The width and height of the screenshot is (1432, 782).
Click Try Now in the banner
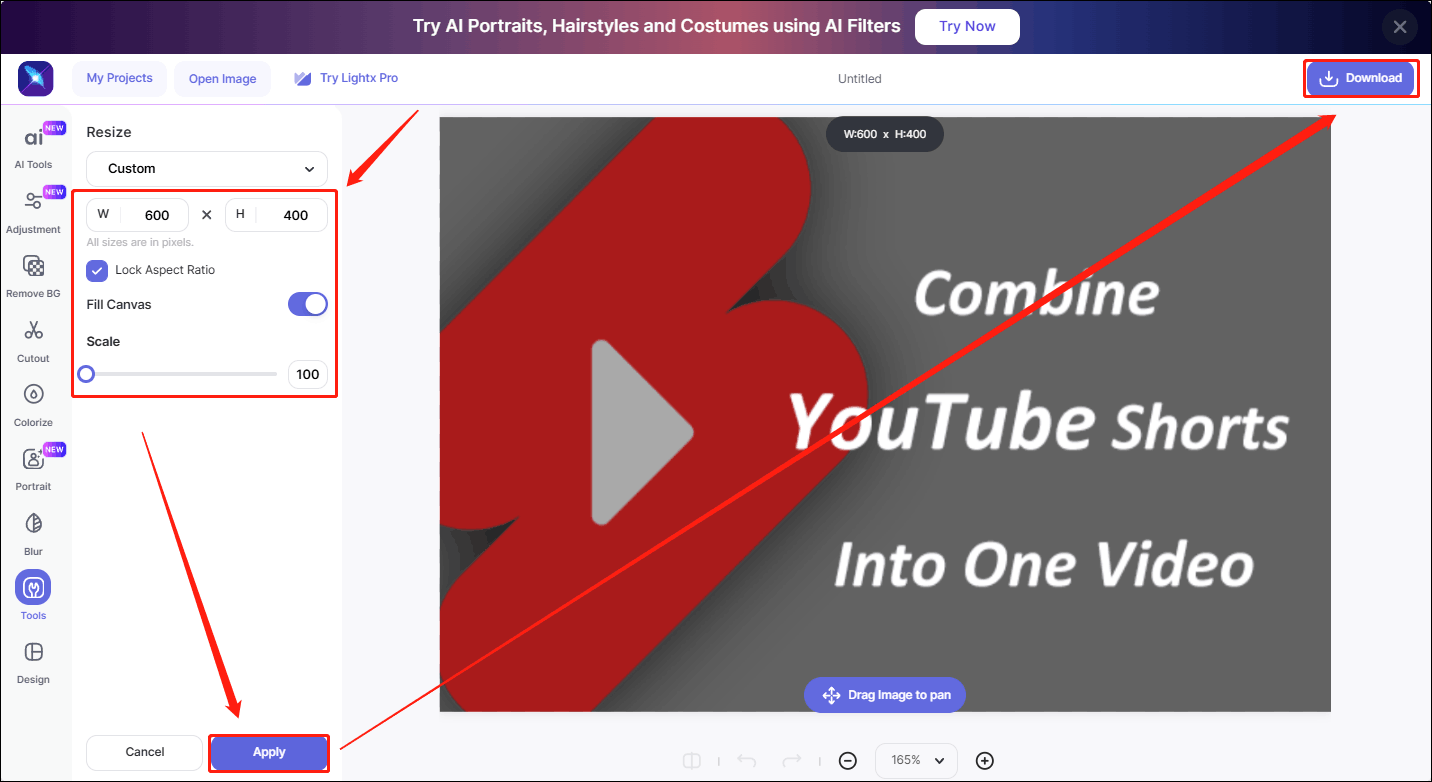click(967, 27)
